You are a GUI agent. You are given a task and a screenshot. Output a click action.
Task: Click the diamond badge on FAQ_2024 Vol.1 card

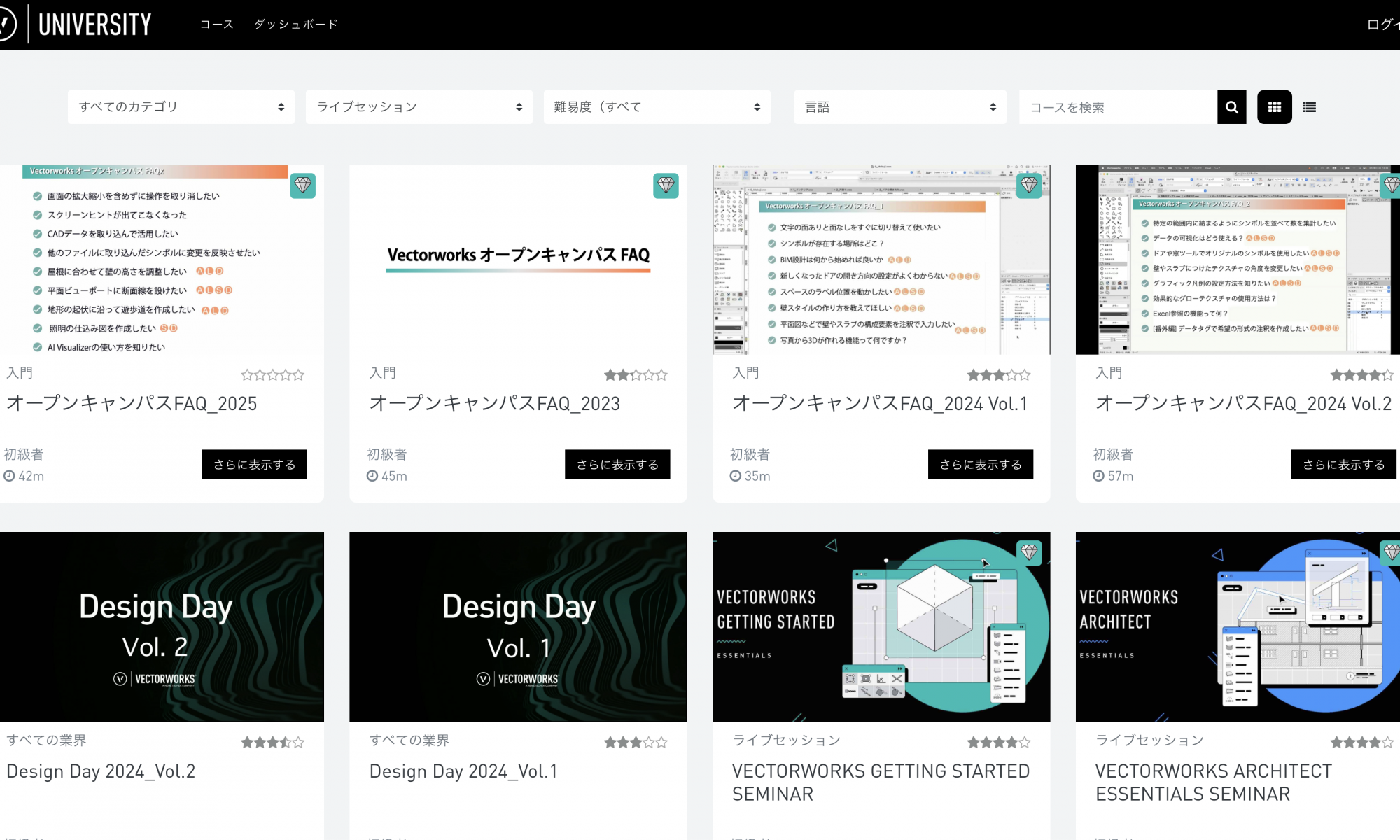[x=1029, y=185]
